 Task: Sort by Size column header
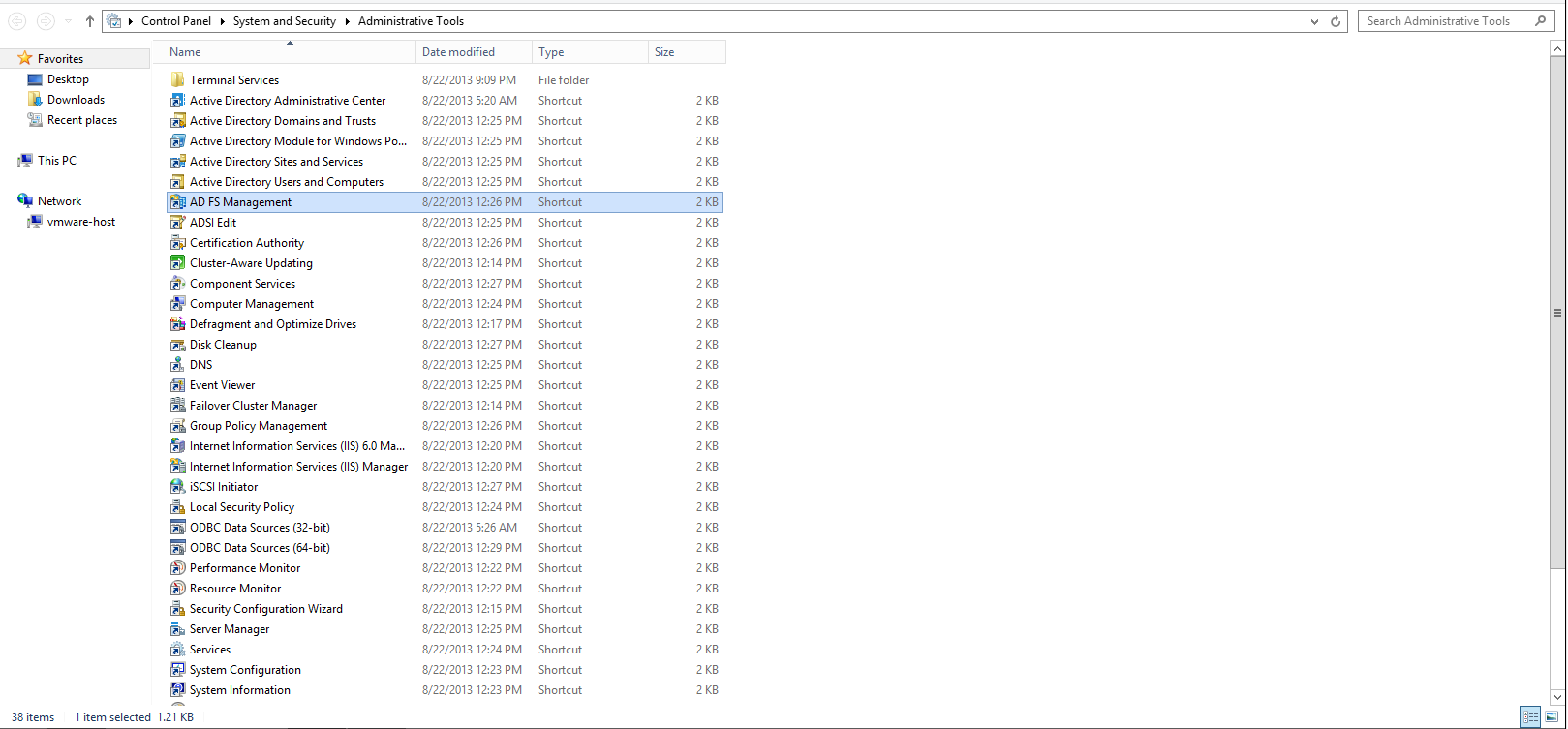[x=687, y=52]
